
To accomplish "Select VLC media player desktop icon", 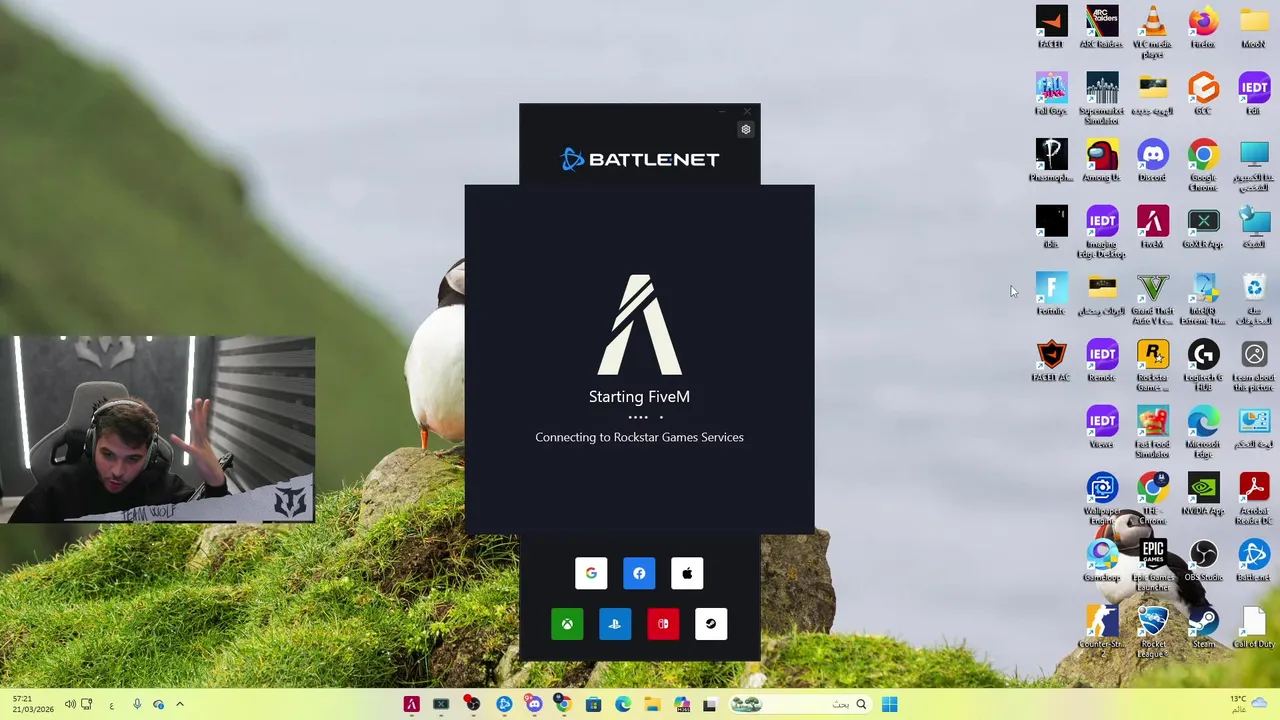I will [1153, 31].
